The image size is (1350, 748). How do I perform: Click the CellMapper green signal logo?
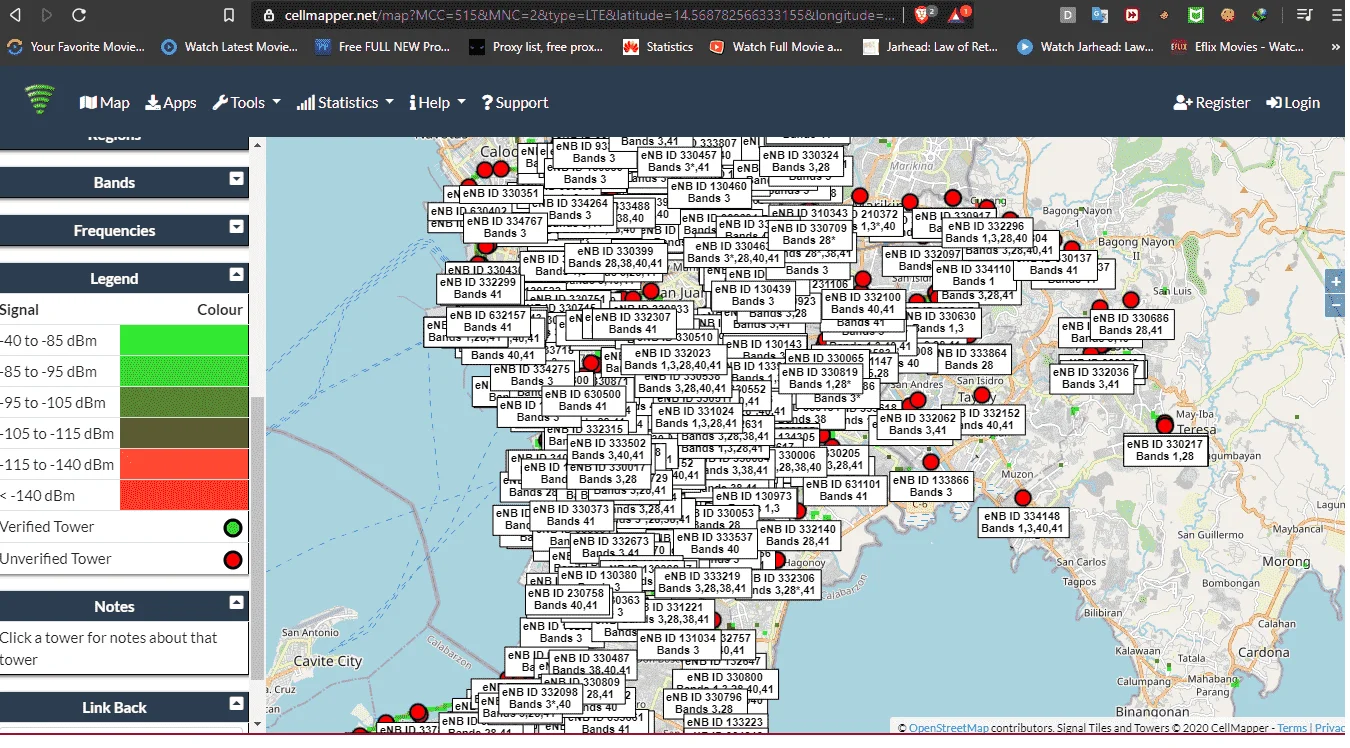pos(40,101)
